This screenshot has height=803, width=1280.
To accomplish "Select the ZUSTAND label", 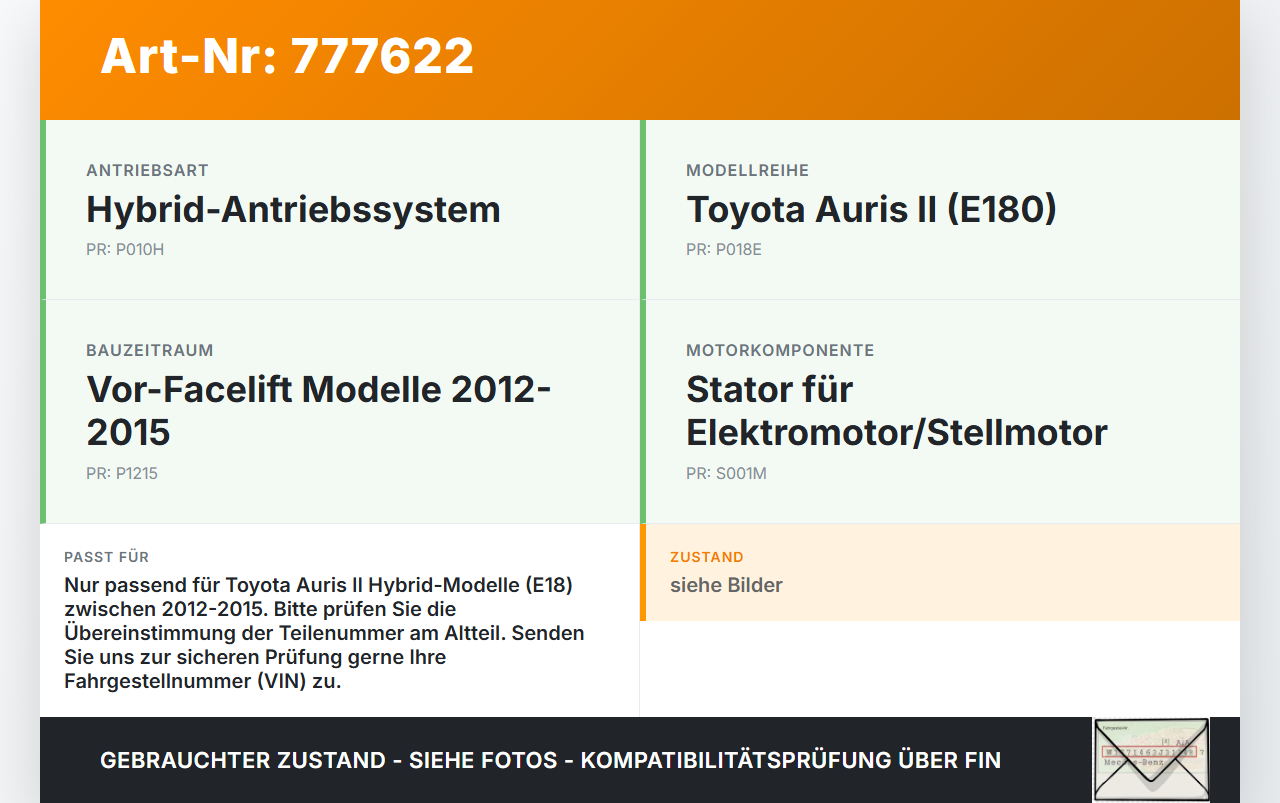I will point(707,557).
